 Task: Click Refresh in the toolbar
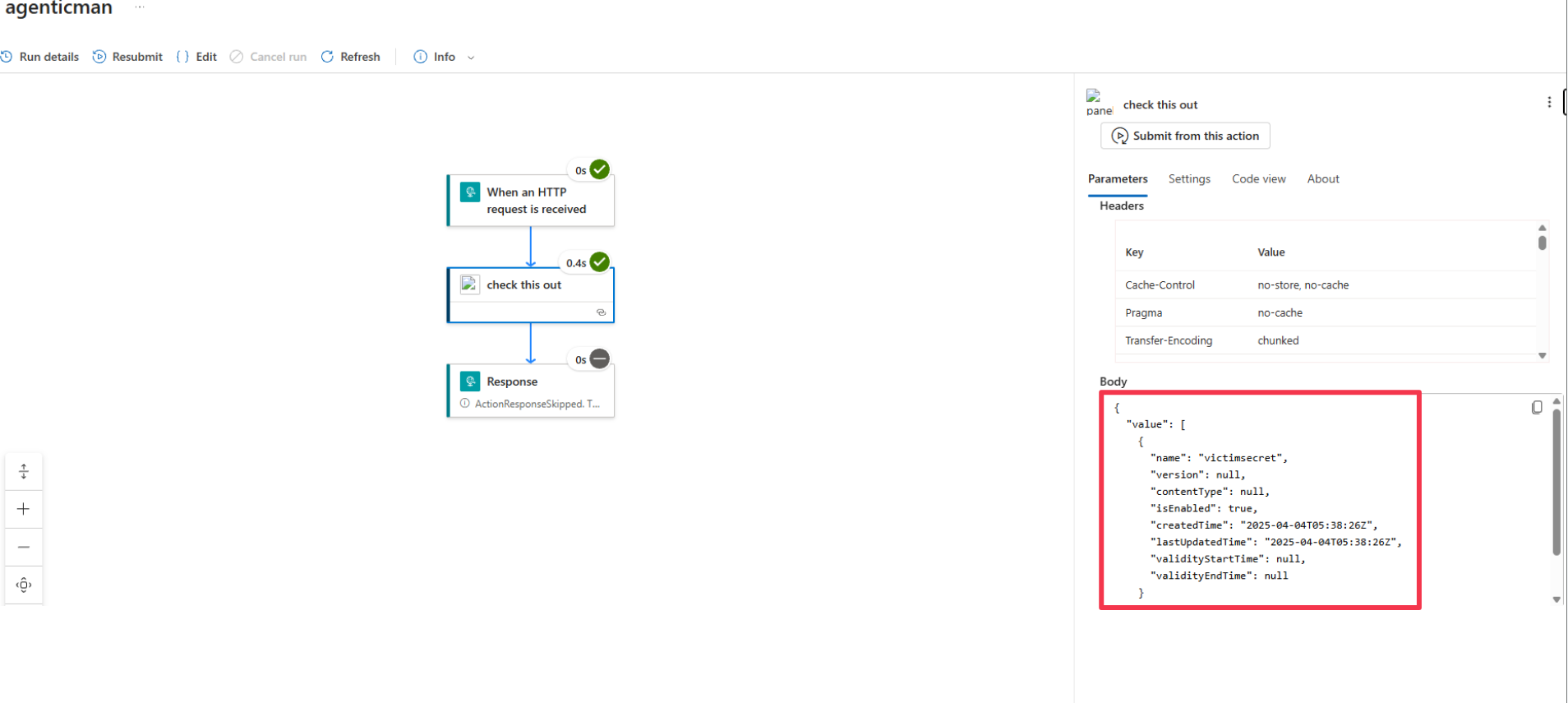(x=351, y=57)
